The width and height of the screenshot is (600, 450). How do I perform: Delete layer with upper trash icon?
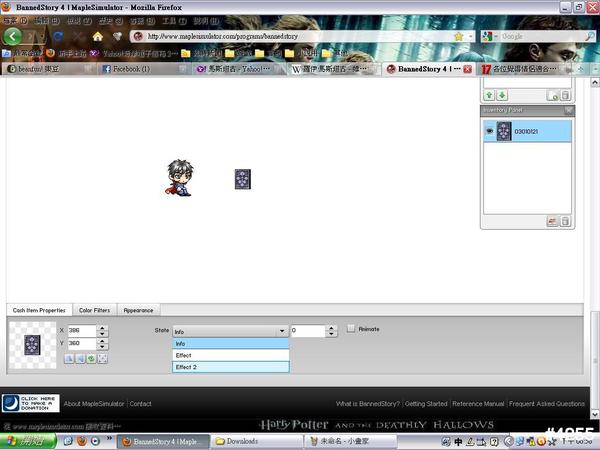566,95
